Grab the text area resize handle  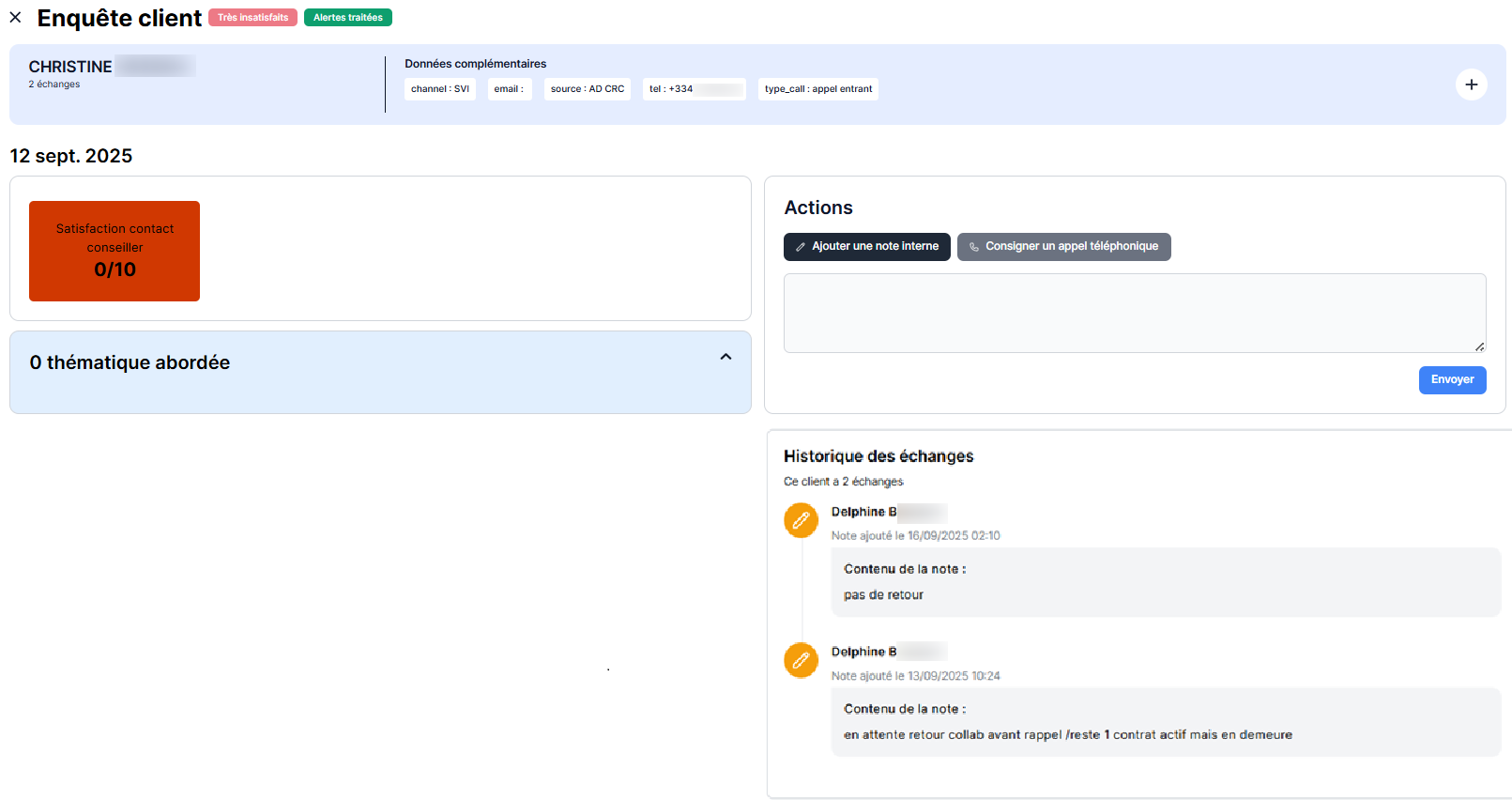pos(1479,346)
